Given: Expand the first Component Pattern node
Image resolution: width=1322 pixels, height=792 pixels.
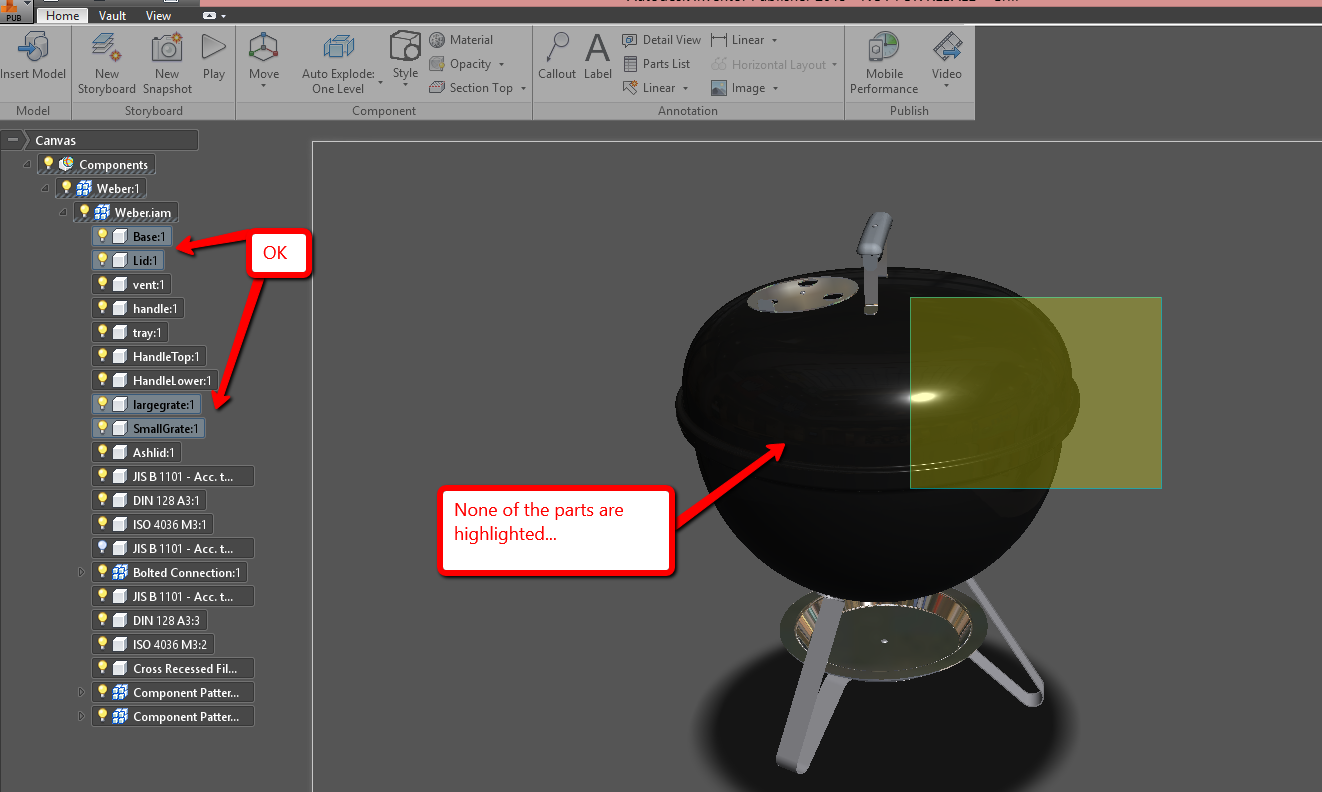Looking at the screenshot, I should pyautogui.click(x=82, y=692).
